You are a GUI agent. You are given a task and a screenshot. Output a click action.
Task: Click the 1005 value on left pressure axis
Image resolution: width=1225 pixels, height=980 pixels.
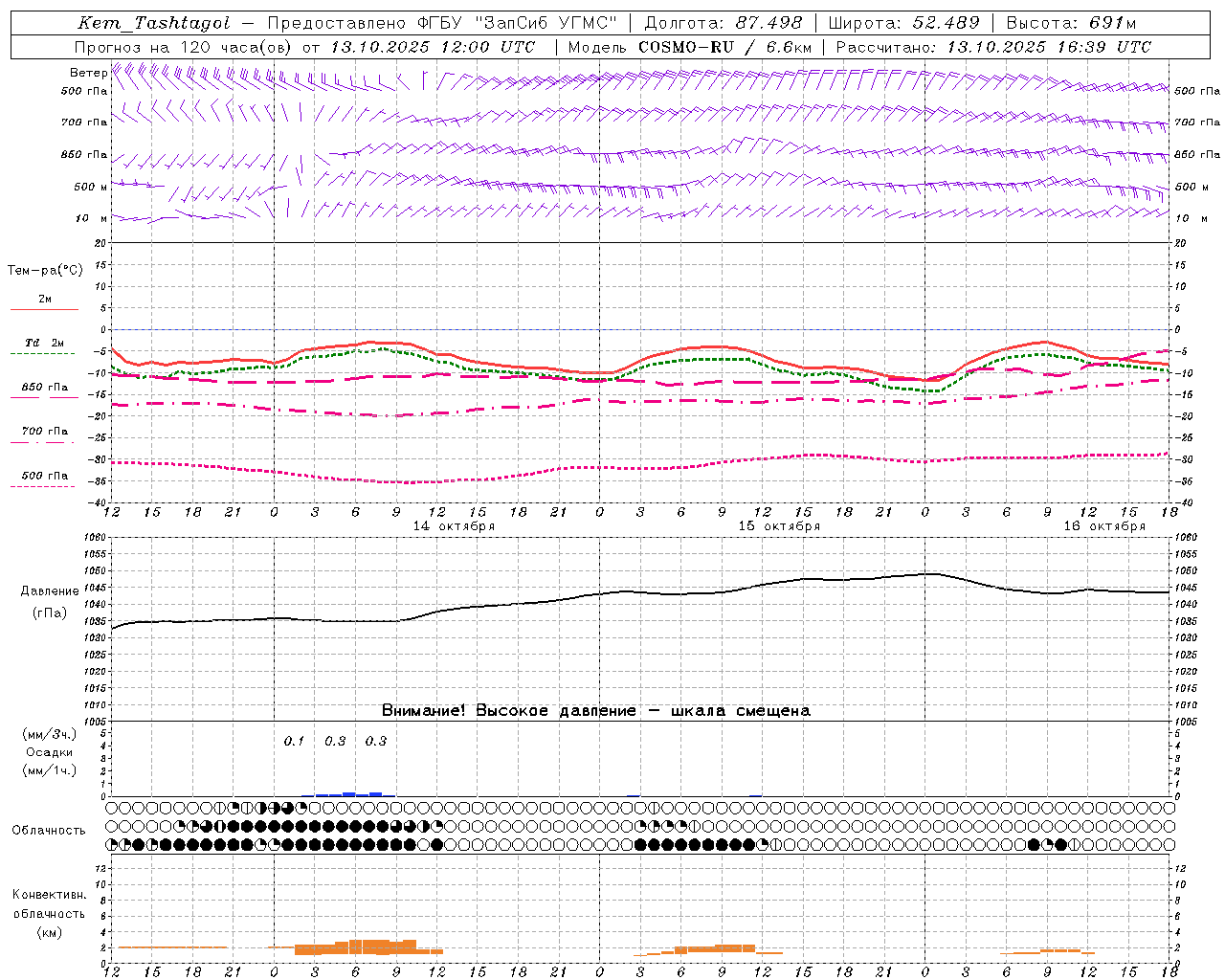pyautogui.click(x=96, y=721)
